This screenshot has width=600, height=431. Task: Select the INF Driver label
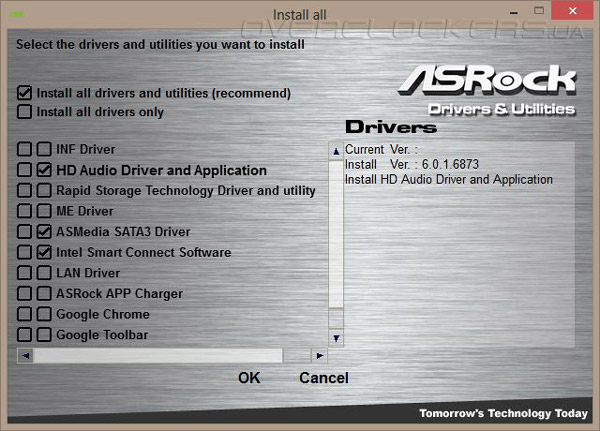(x=86, y=149)
